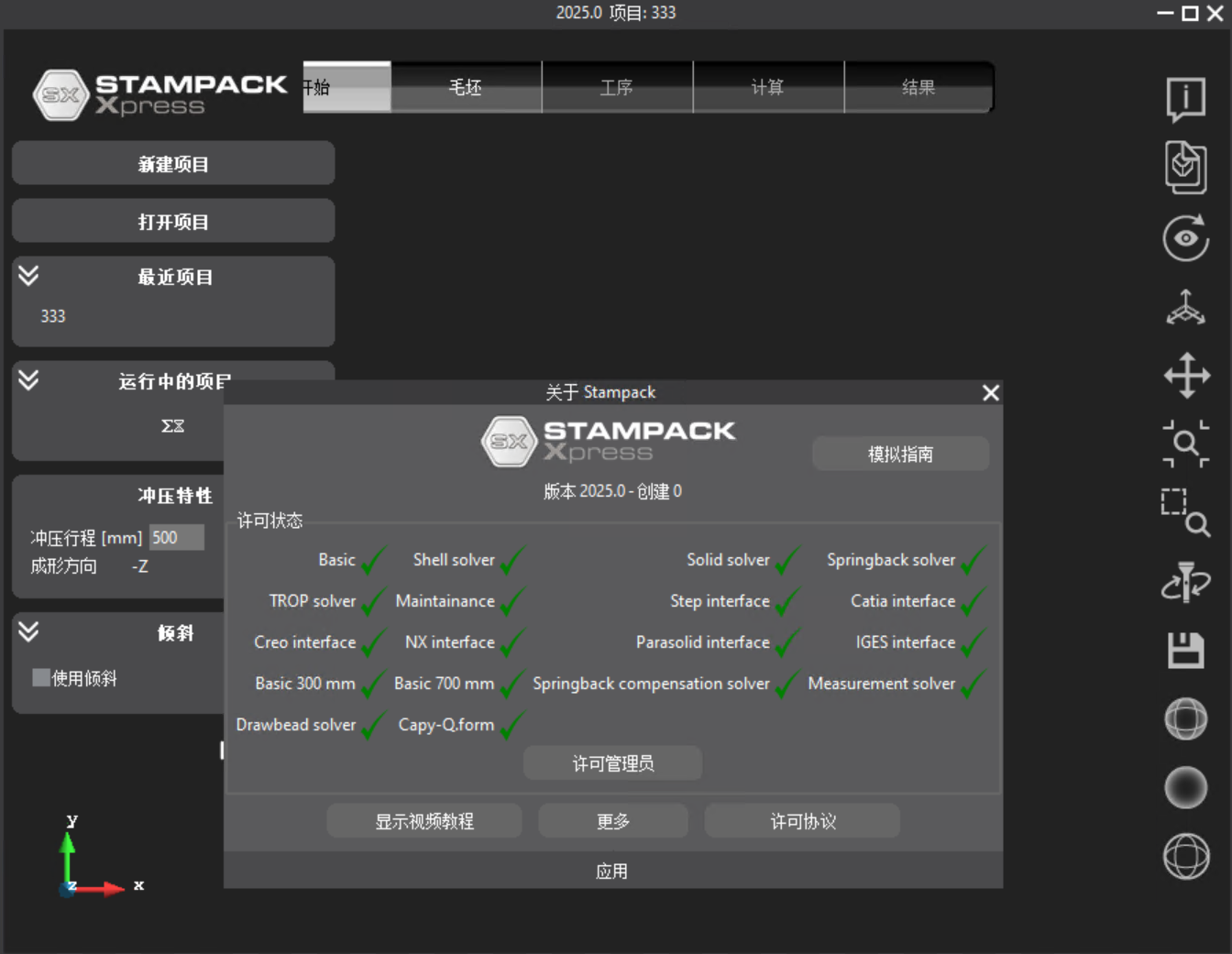Open the 许可协议 license agreement

(x=802, y=821)
